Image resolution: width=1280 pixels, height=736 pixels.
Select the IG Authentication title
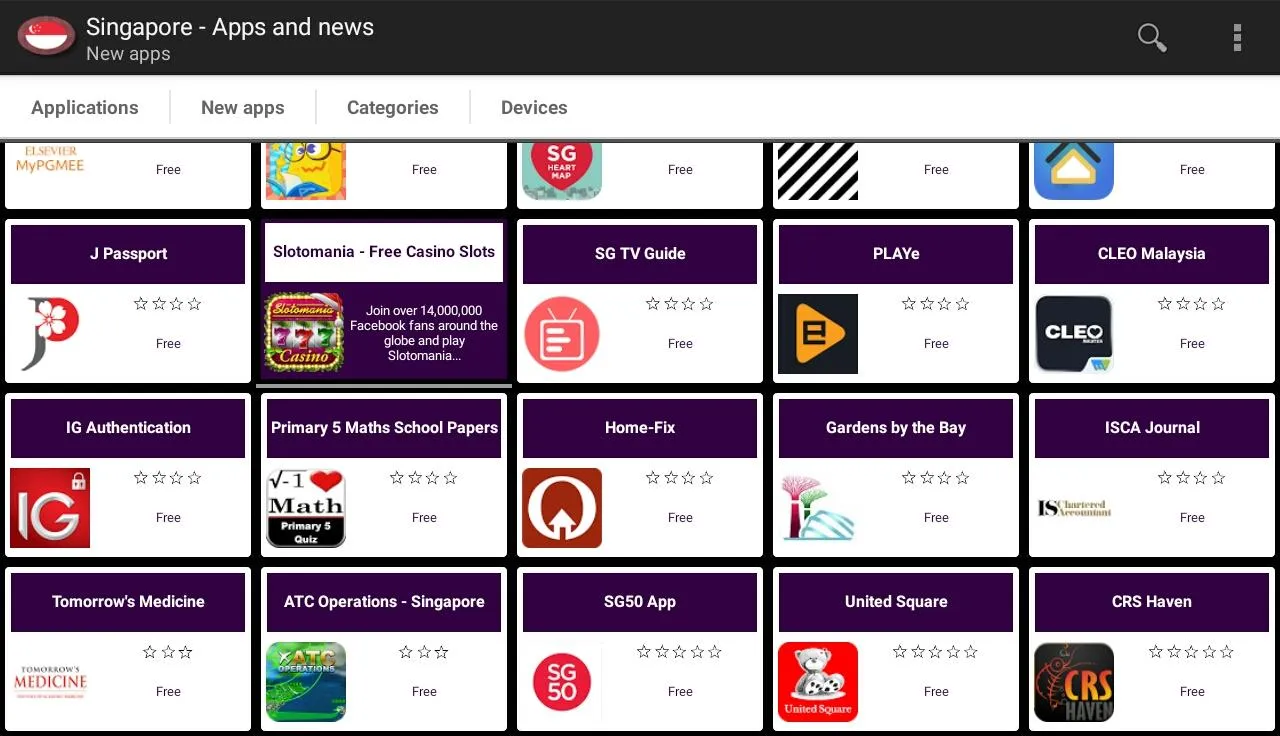(x=128, y=428)
